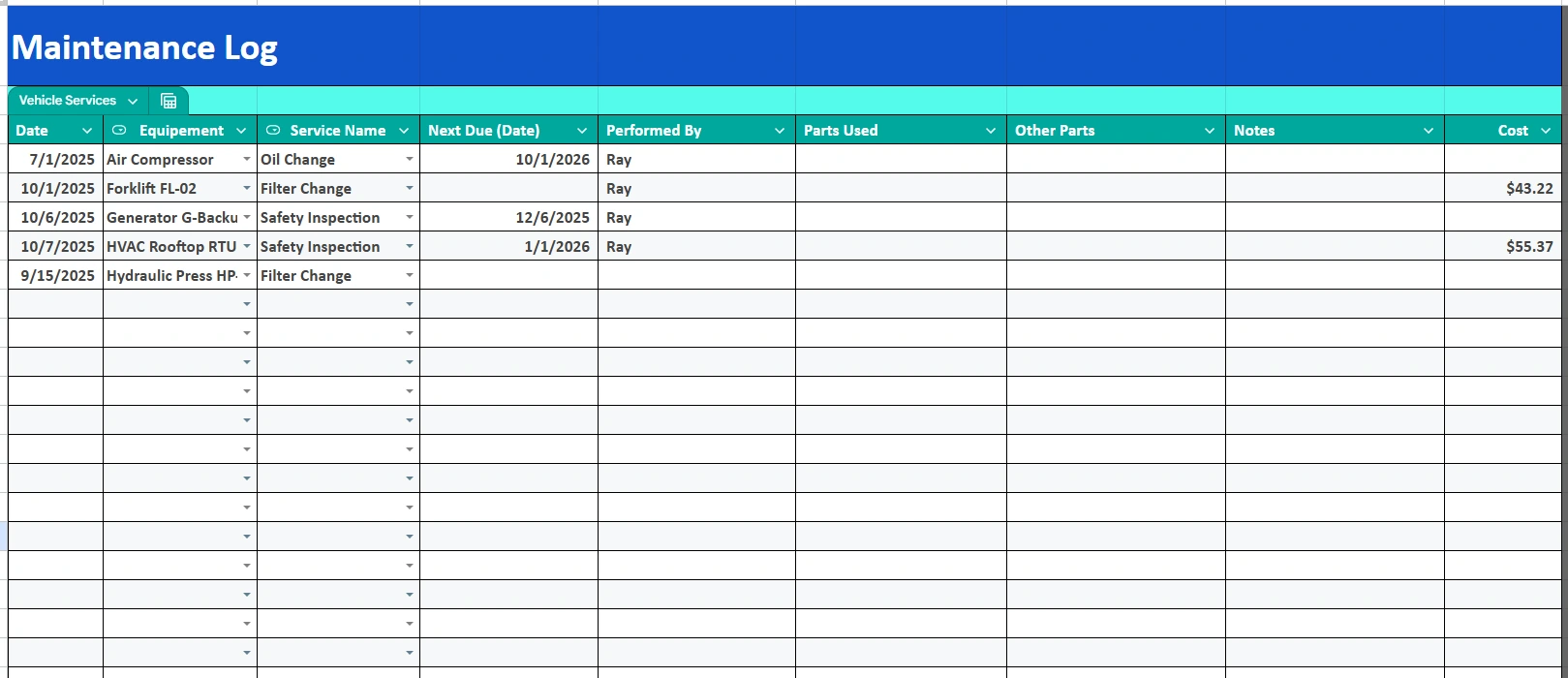The height and width of the screenshot is (678, 1568).
Task: Open the Service Name column header arrow
Action: pyautogui.click(x=404, y=131)
